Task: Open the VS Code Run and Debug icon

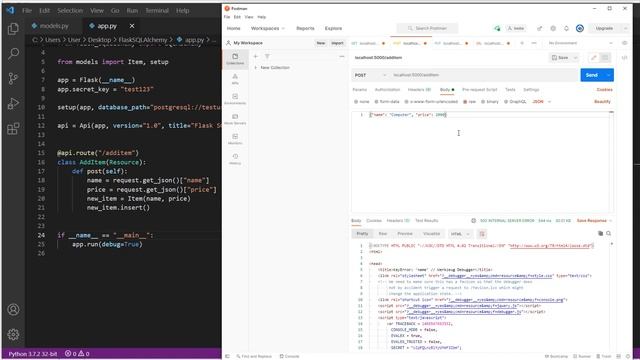Action: pos(13,104)
